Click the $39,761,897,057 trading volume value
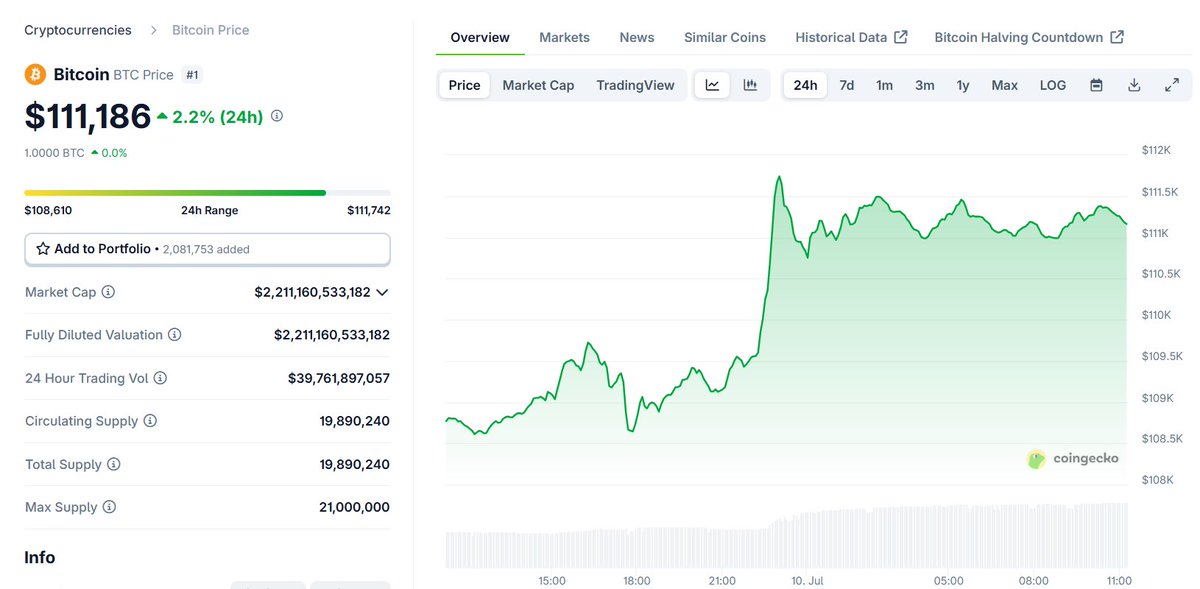This screenshot has width=1200, height=589. [x=339, y=378]
